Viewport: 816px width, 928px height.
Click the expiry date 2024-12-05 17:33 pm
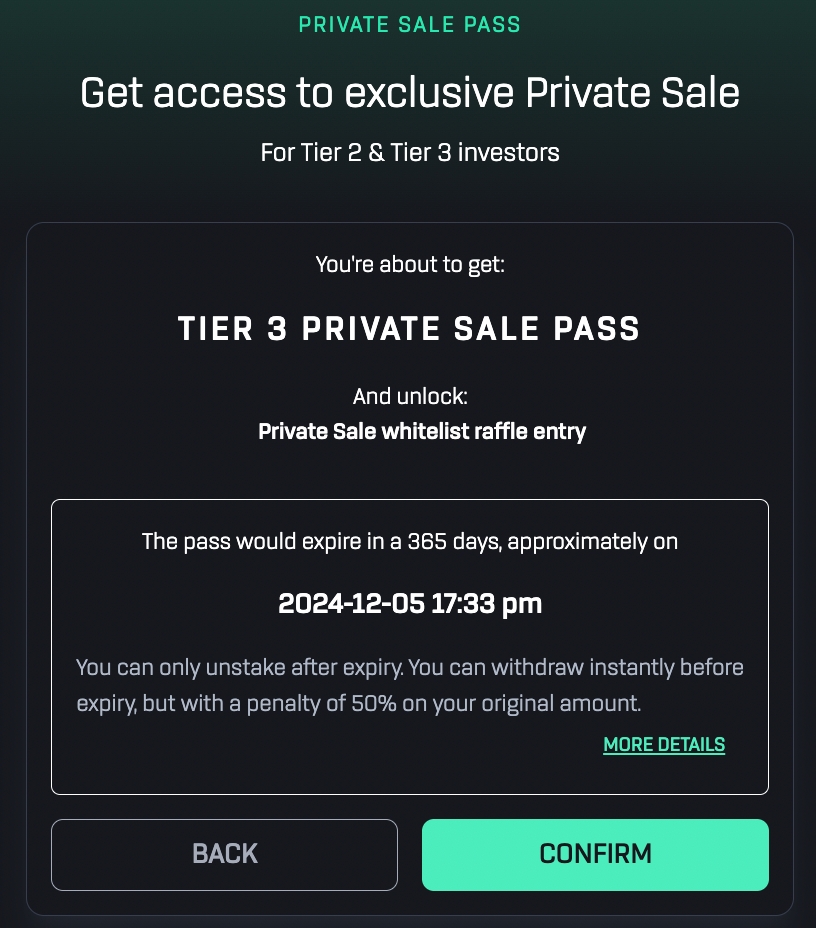410,604
